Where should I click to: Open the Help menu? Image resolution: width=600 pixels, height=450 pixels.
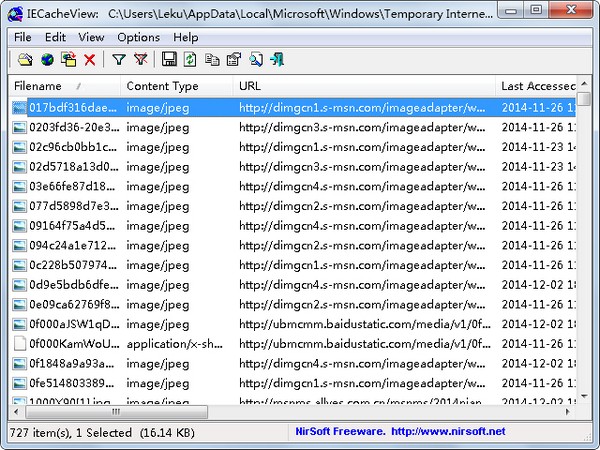pyautogui.click(x=186, y=37)
